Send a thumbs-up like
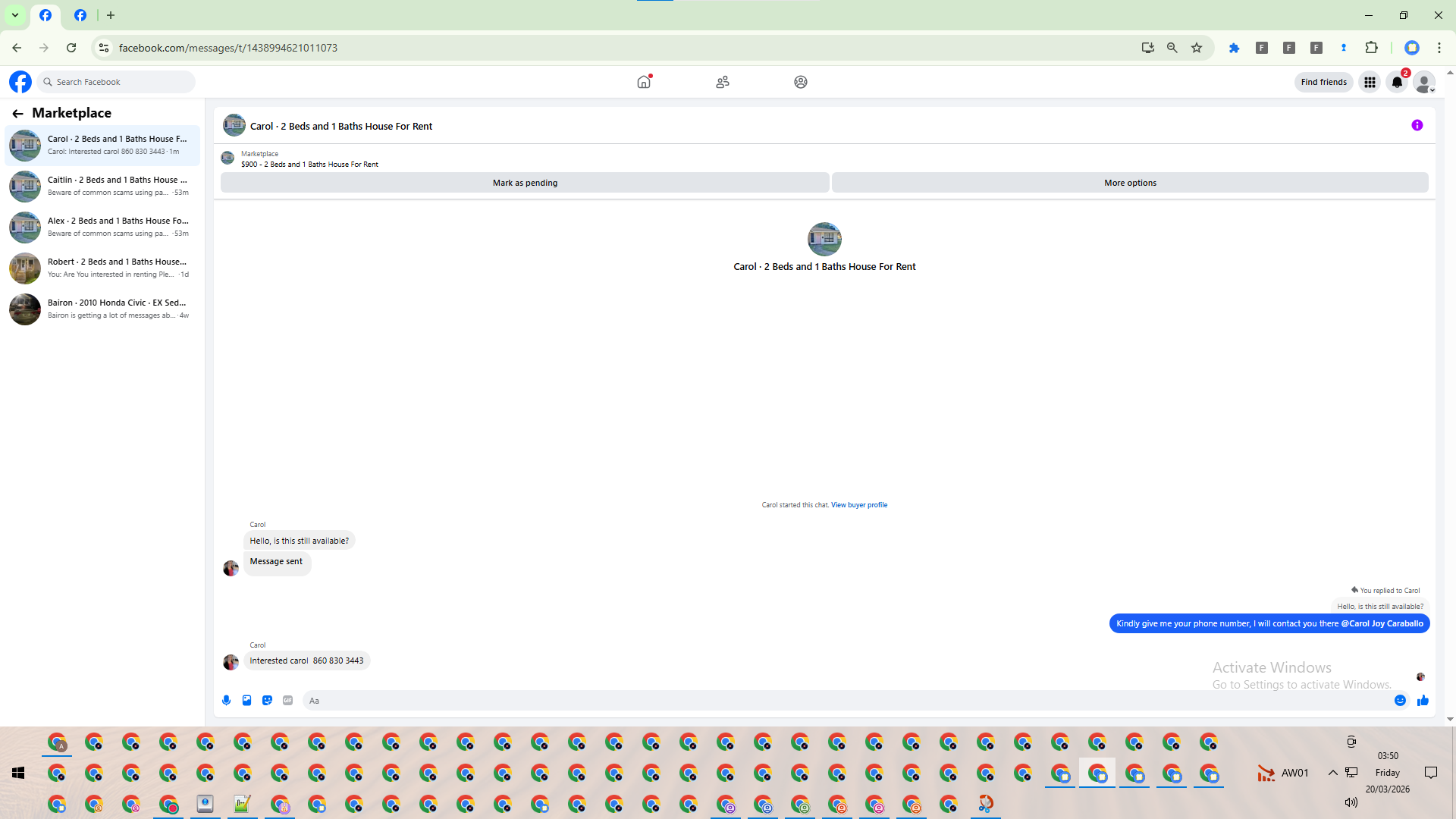Image resolution: width=1456 pixels, height=819 pixels. tap(1423, 701)
